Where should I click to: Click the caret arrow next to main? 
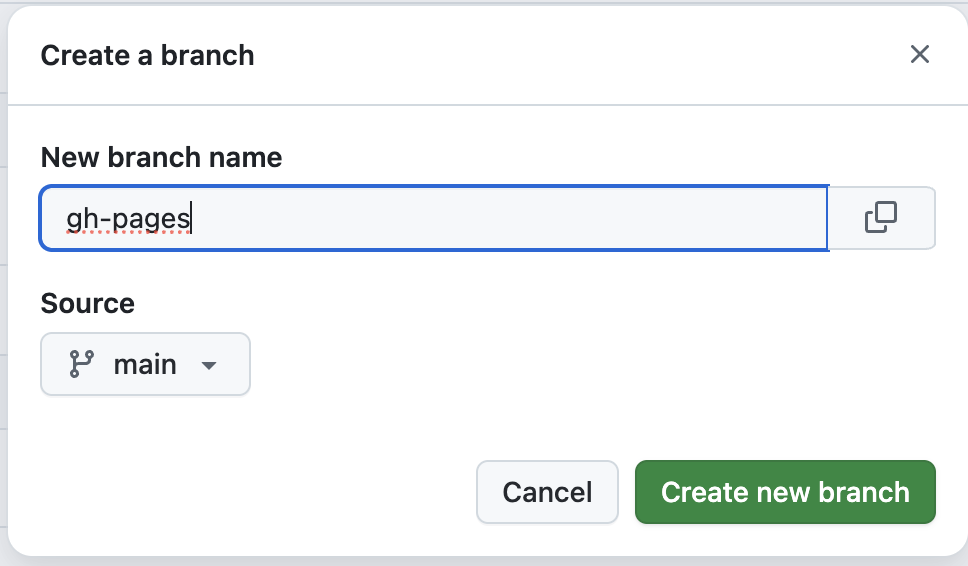click(209, 365)
